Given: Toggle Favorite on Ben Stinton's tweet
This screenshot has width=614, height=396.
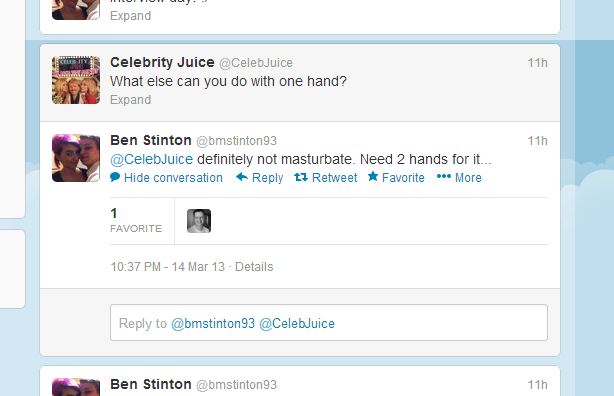Looking at the screenshot, I should 403,178.
